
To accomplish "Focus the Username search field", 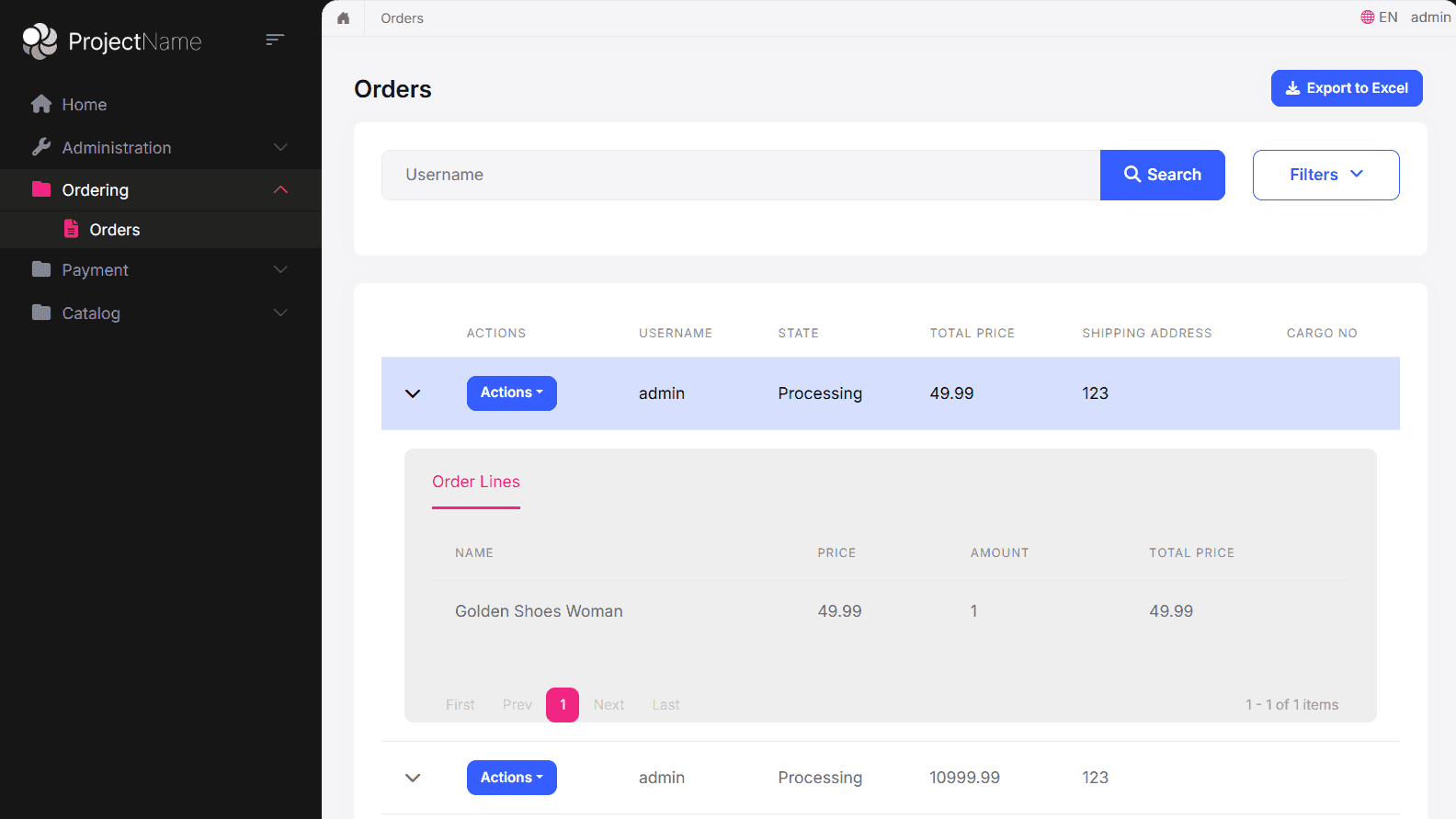I will click(x=741, y=175).
